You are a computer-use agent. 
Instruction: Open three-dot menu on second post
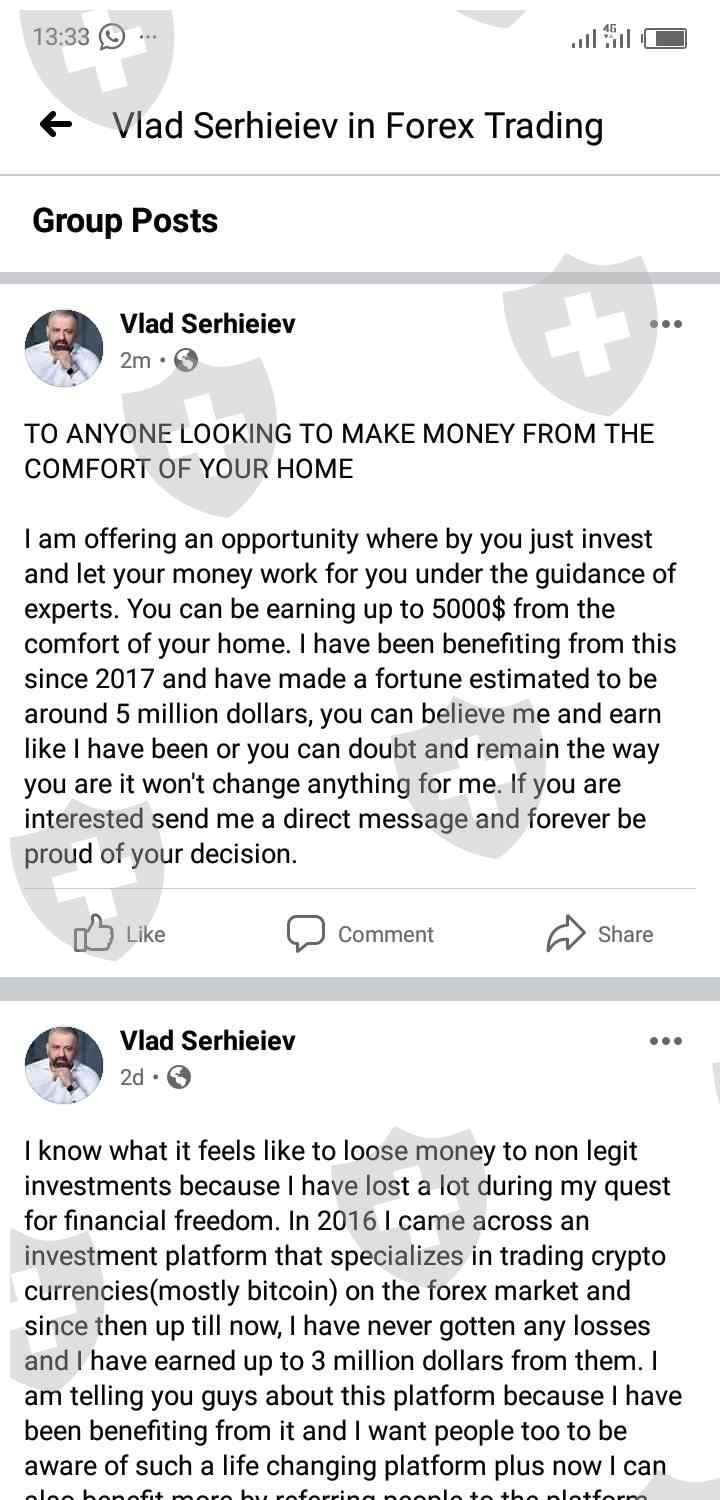pos(665,1041)
